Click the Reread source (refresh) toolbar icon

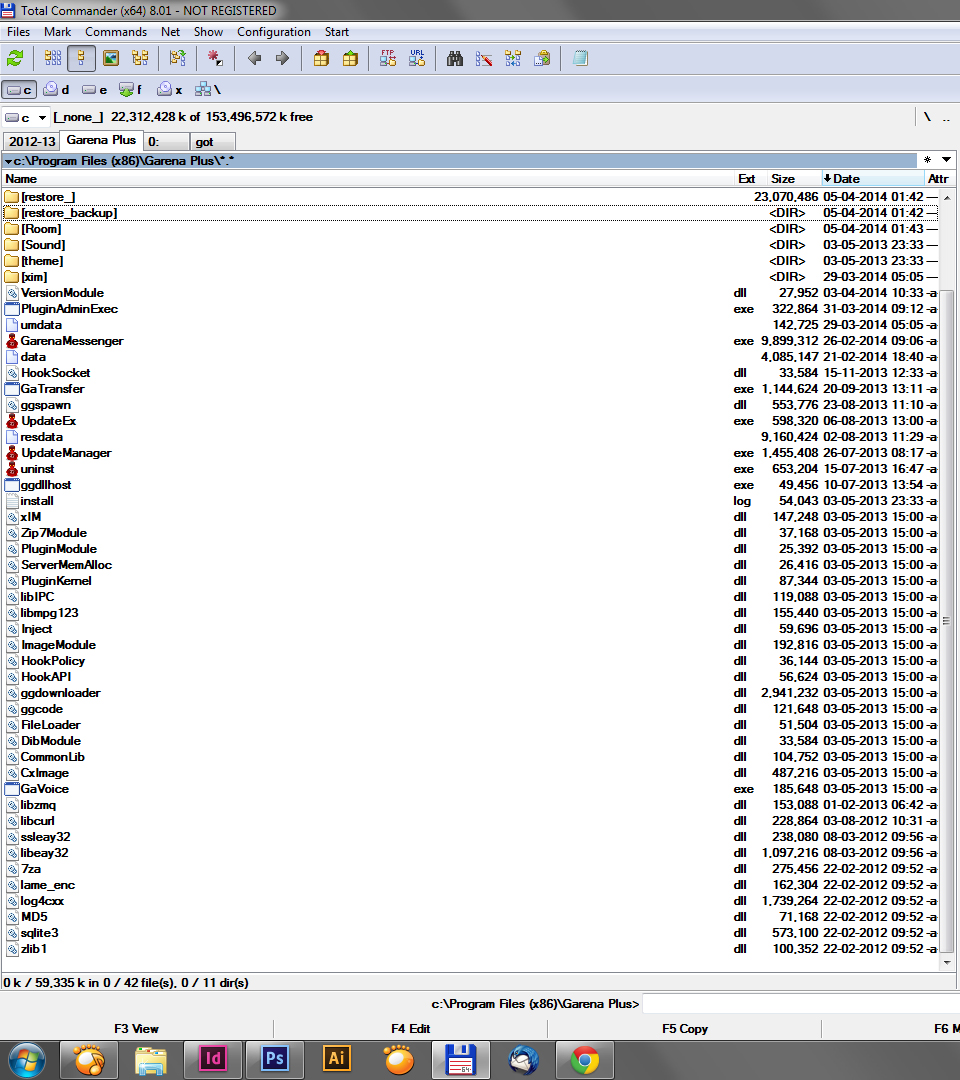15,59
